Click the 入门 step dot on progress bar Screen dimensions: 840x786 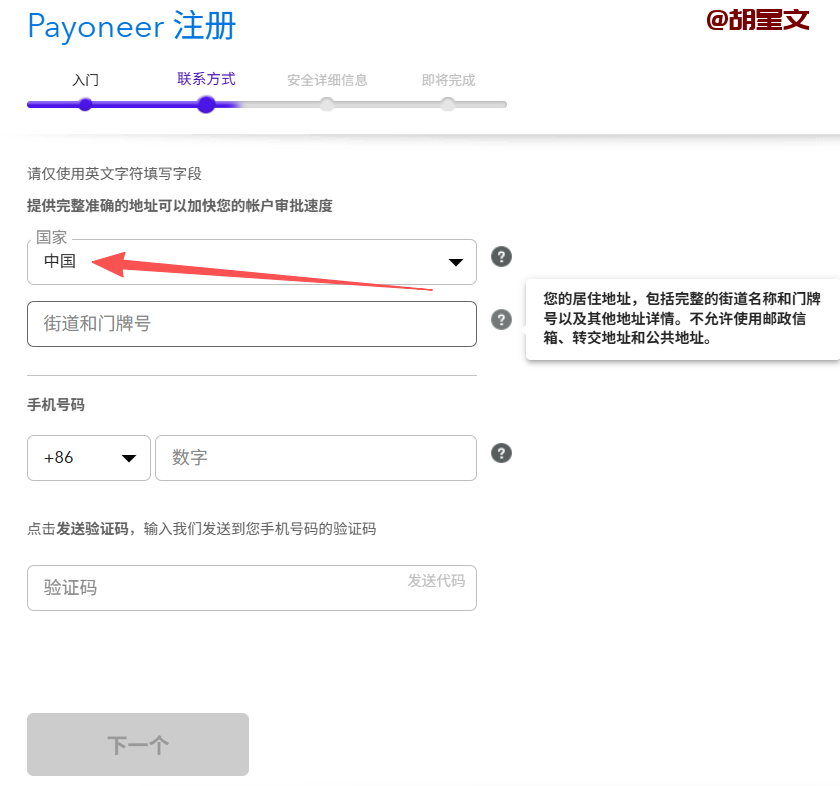[85, 104]
